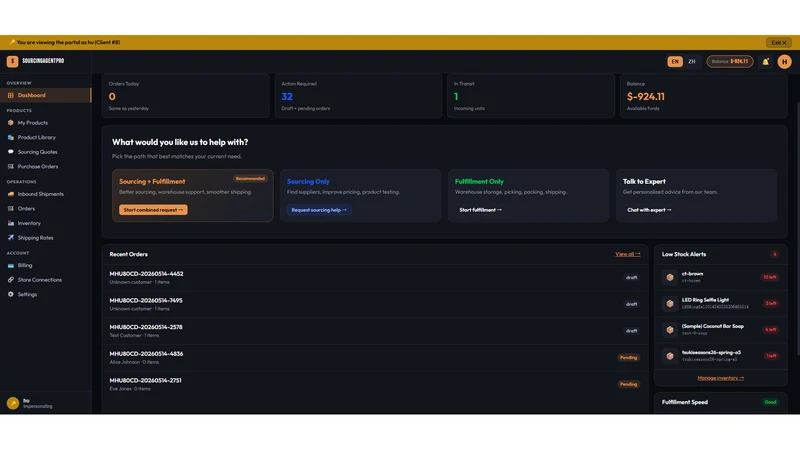The image size is (800, 450).
Task: Click the impersonation key avatar at bottom-left
Action: (x=13, y=403)
